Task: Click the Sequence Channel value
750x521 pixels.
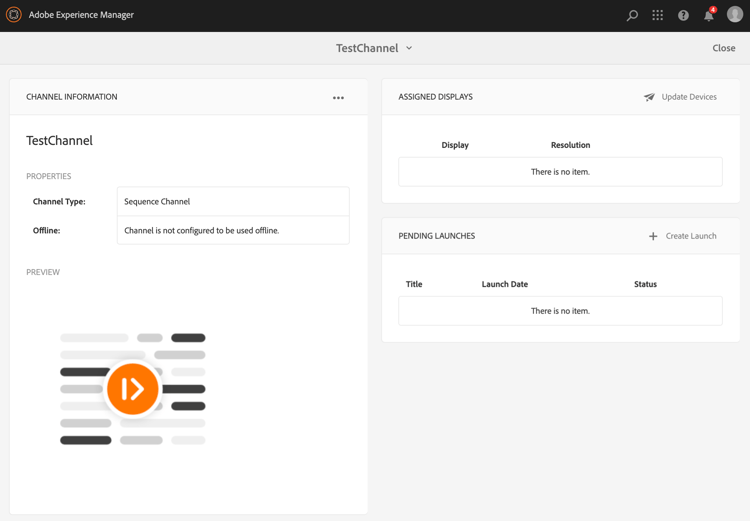Action: 157,201
